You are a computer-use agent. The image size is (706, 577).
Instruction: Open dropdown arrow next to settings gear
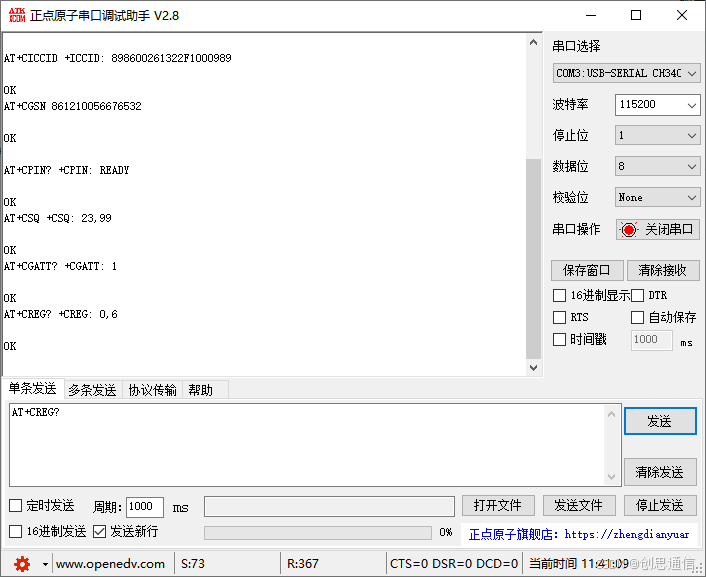(x=45, y=564)
